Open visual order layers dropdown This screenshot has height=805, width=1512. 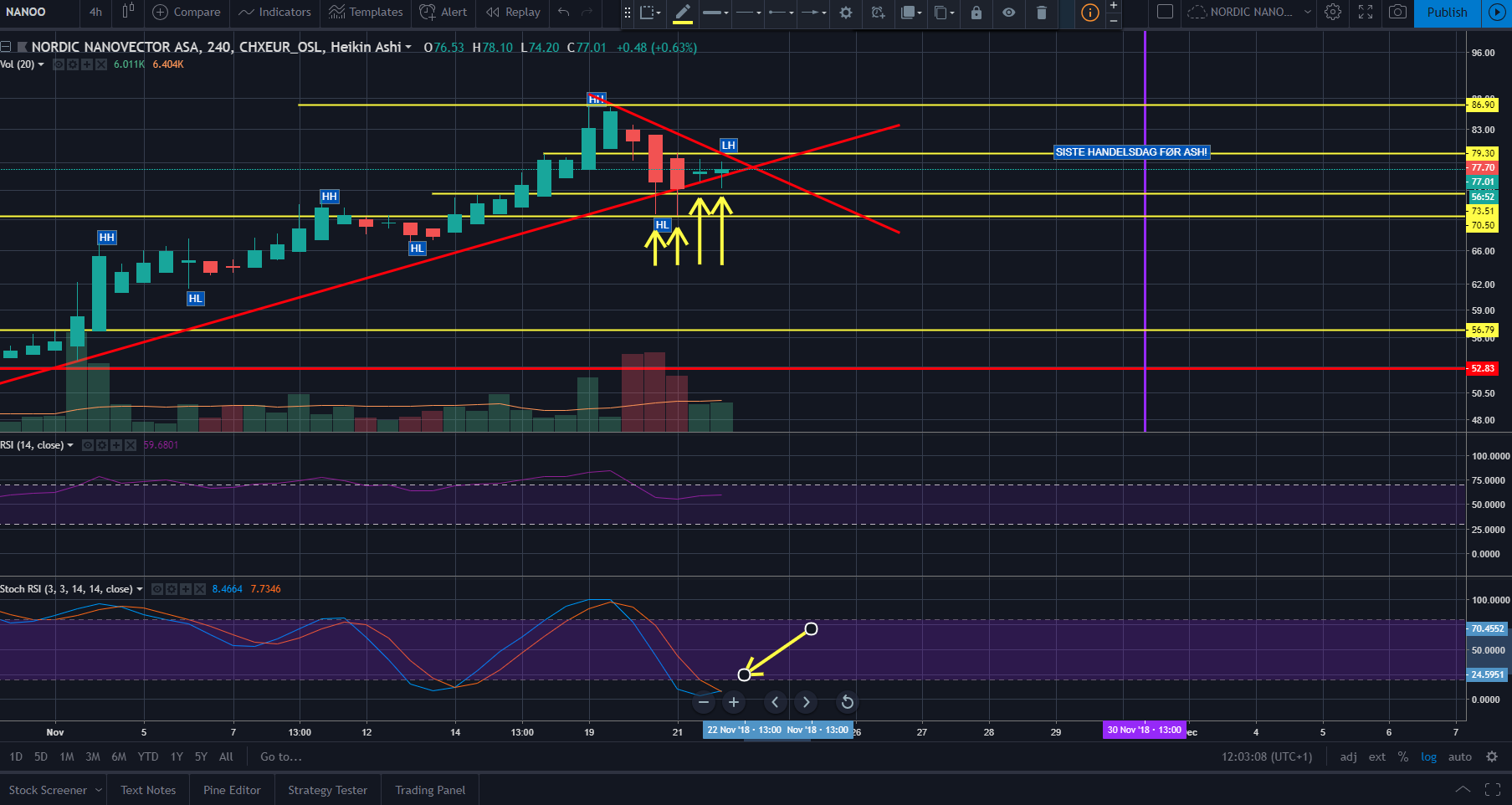click(x=911, y=13)
